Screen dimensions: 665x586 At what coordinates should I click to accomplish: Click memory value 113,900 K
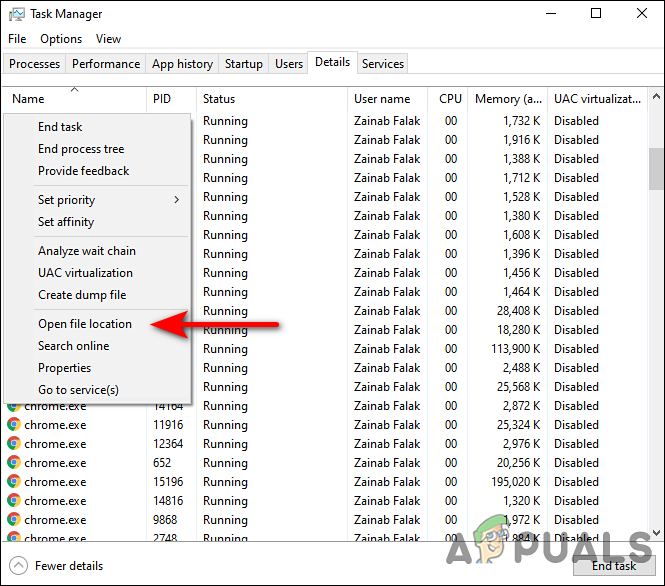tap(515, 349)
